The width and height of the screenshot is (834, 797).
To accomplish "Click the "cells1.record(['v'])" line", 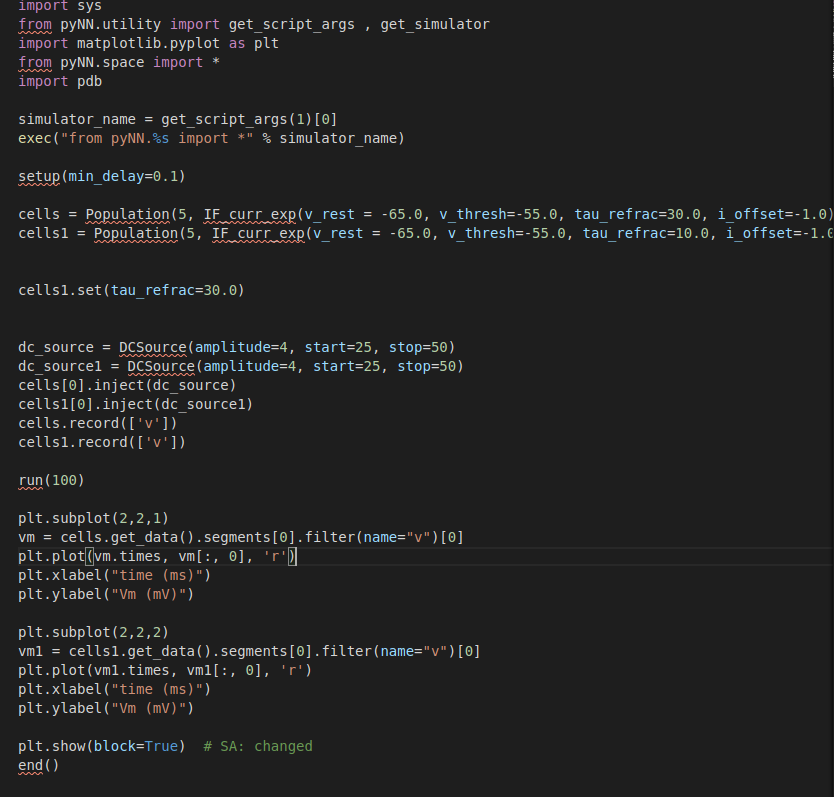I will [102, 443].
